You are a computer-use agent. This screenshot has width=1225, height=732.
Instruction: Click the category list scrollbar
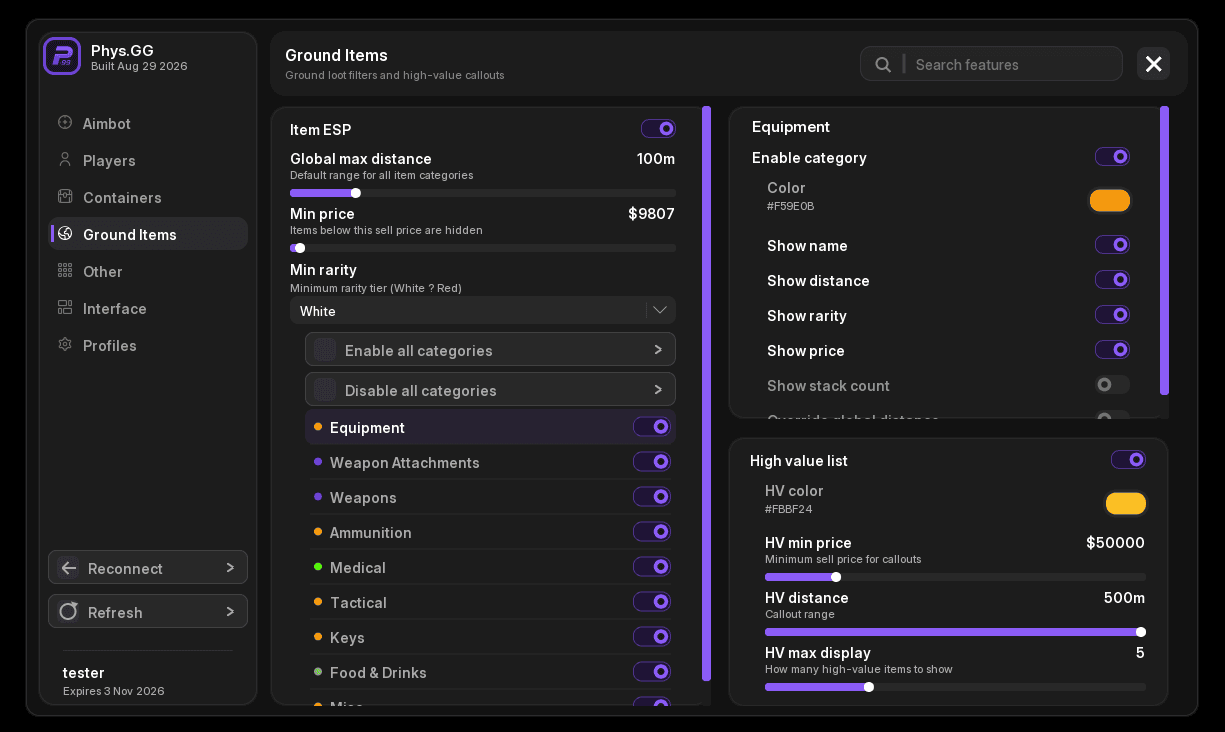707,394
